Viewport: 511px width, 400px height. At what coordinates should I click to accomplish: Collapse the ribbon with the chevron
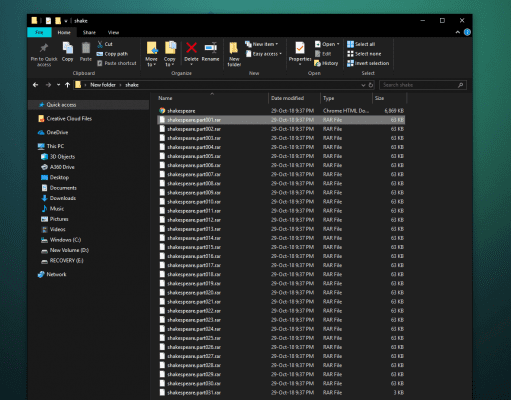tap(458, 32)
